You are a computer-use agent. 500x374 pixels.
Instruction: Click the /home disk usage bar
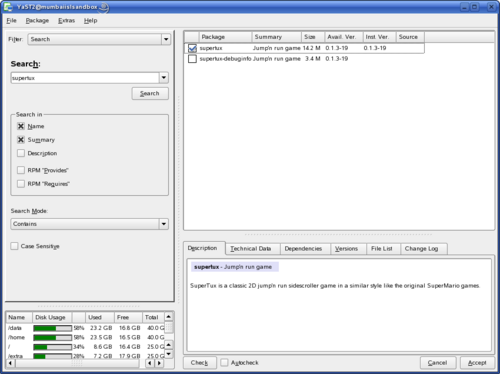pyautogui.click(x=52, y=338)
